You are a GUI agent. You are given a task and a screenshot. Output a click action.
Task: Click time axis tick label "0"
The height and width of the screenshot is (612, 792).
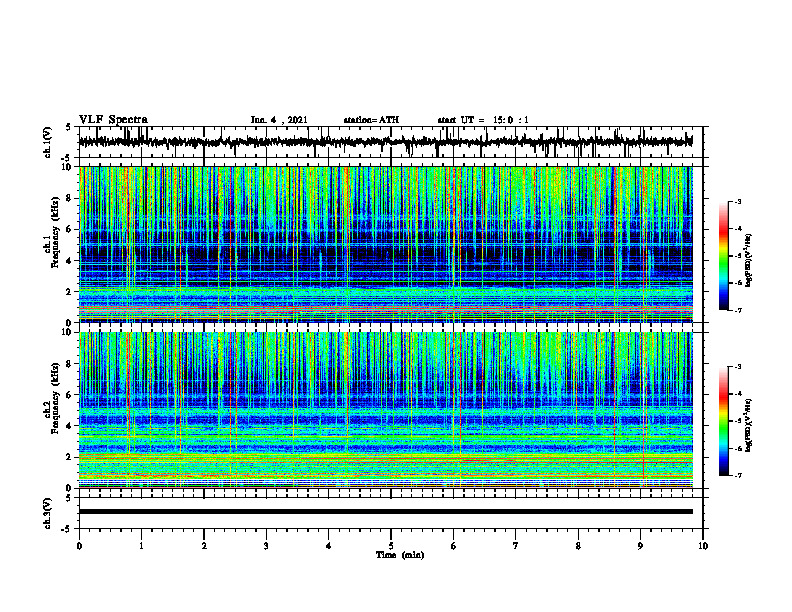(x=79, y=546)
